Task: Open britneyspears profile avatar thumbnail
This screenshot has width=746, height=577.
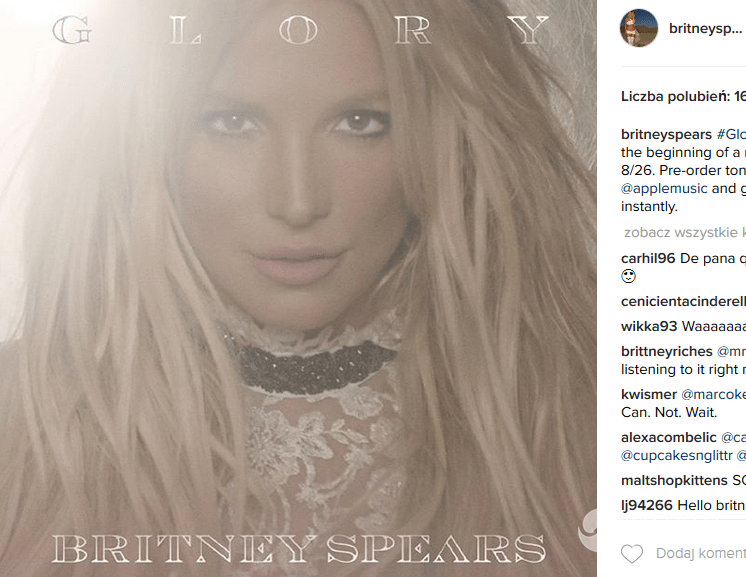Action: (x=638, y=28)
